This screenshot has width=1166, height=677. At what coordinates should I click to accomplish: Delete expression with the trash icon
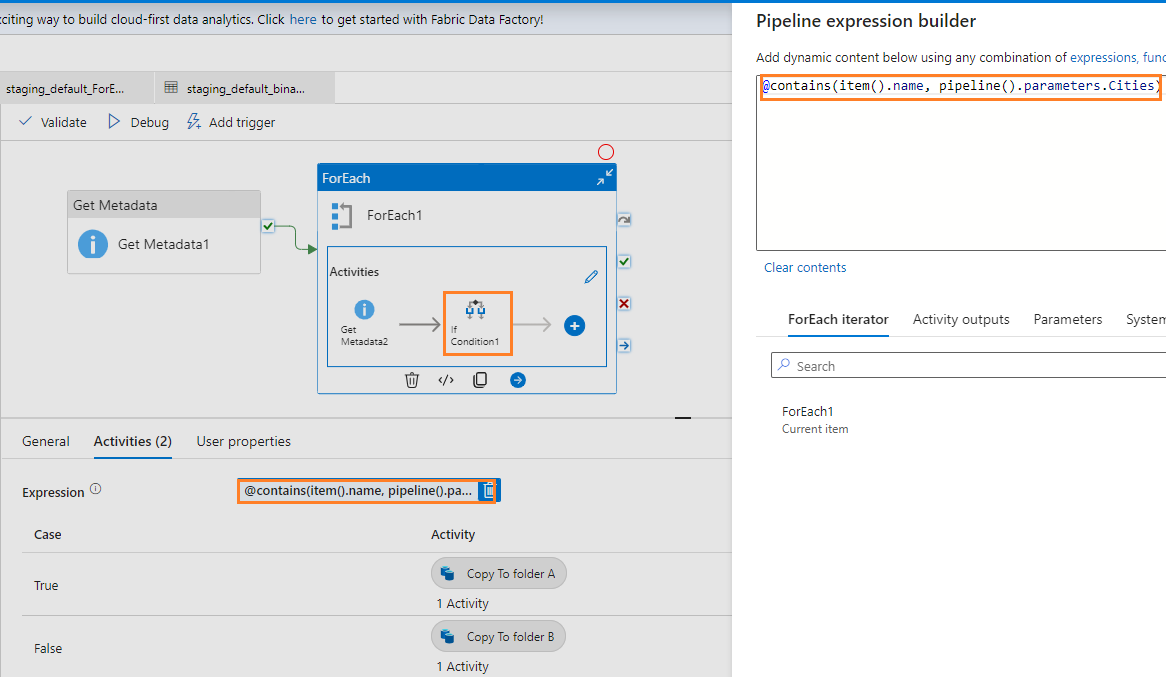click(x=489, y=491)
